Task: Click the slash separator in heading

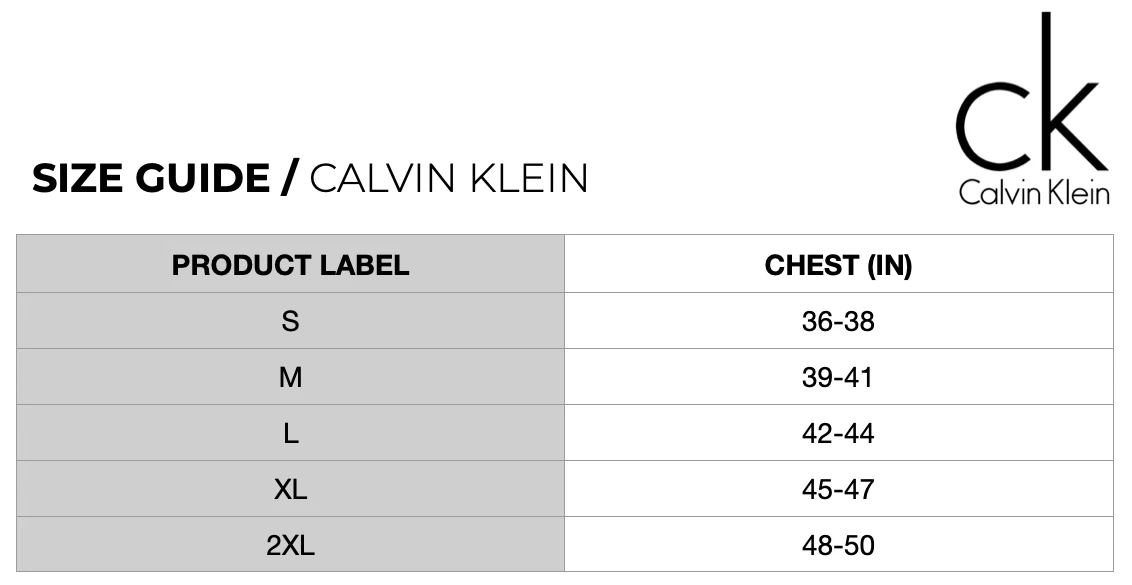Action: [289, 179]
